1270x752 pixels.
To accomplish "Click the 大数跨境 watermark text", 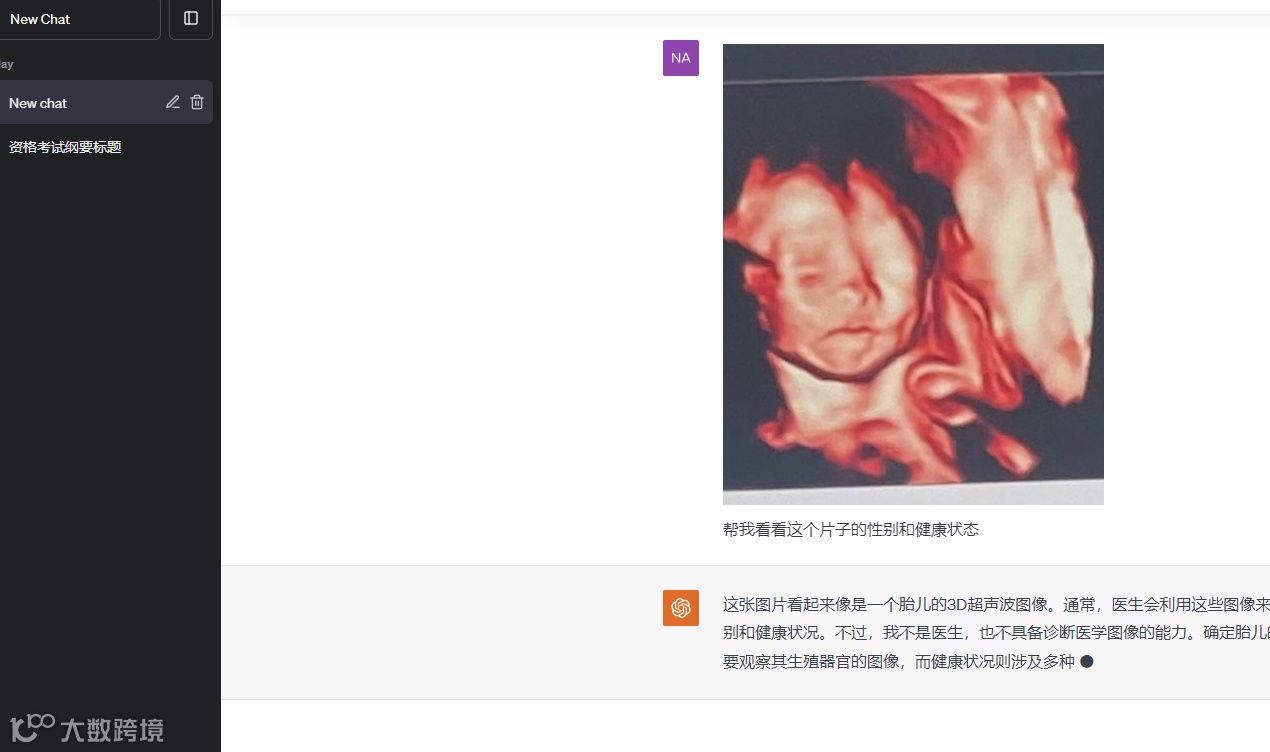I will (112, 730).
